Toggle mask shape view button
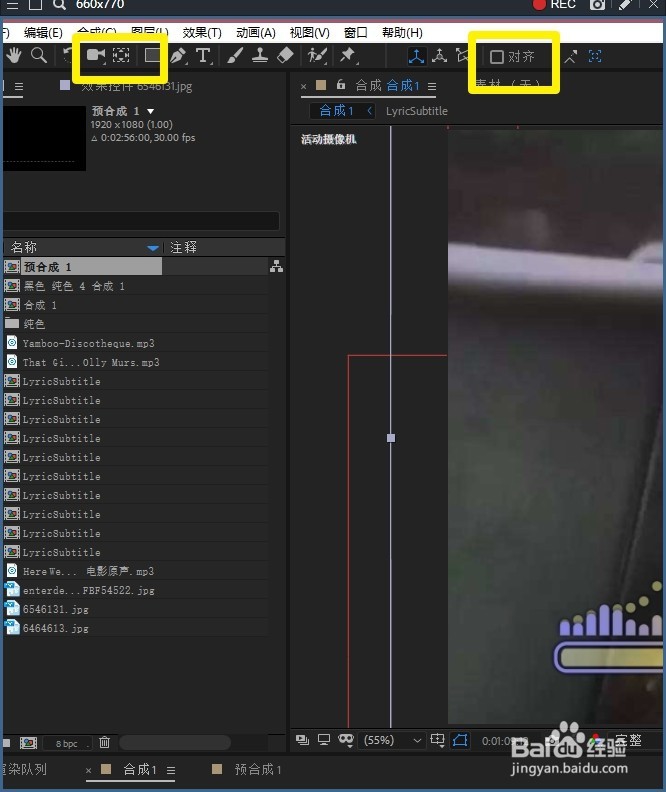 point(460,740)
